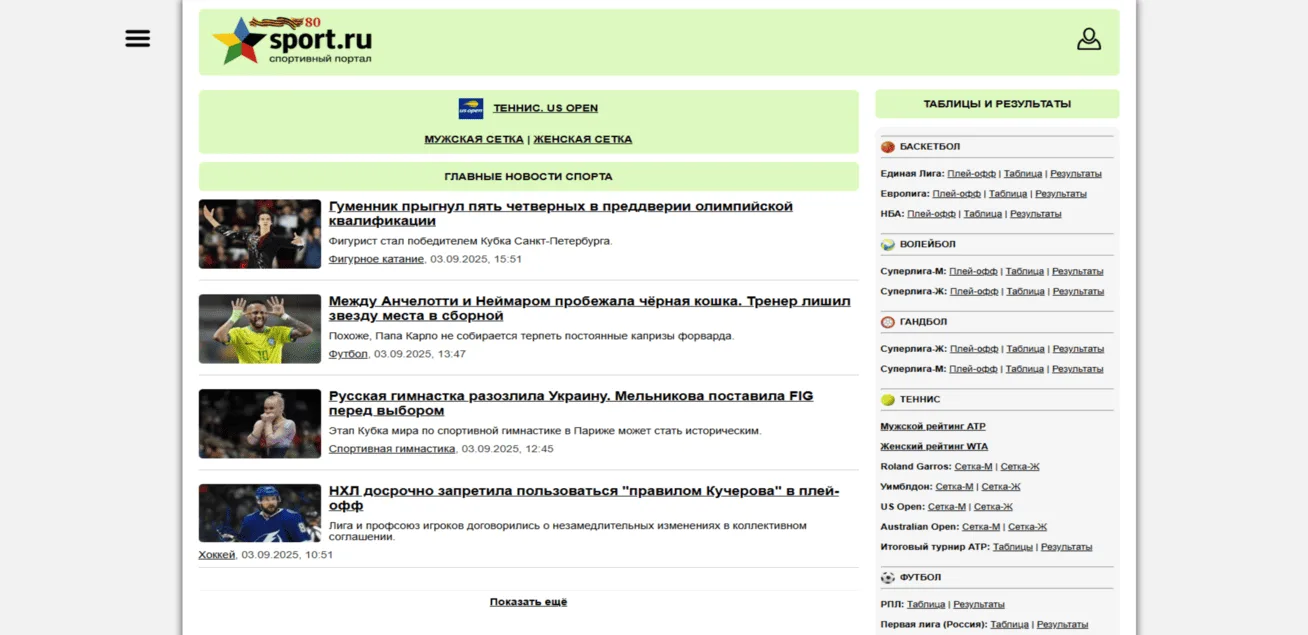1308x635 pixels.
Task: Click the football icon next to ФУТБОЛ
Action: coord(888,578)
